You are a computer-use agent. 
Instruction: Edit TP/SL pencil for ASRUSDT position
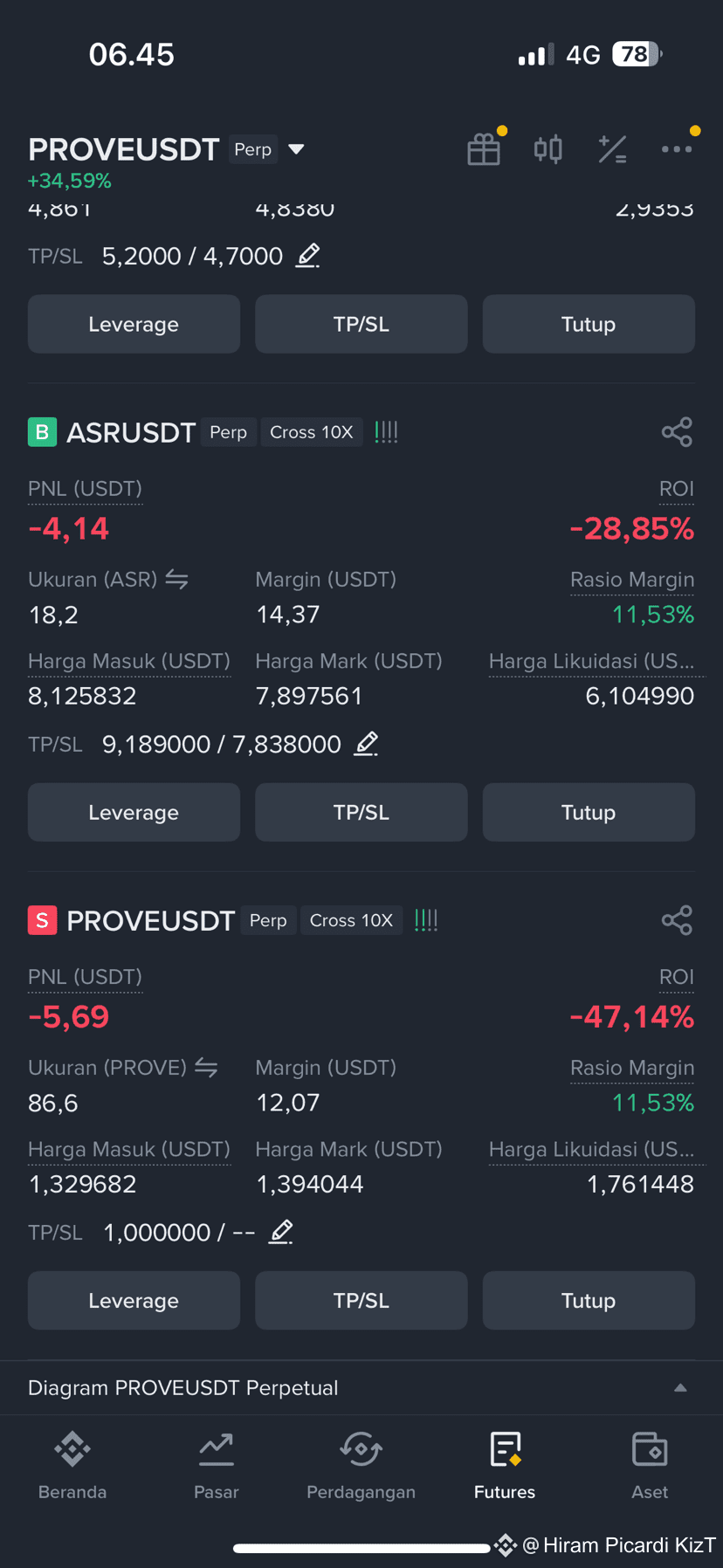[366, 744]
